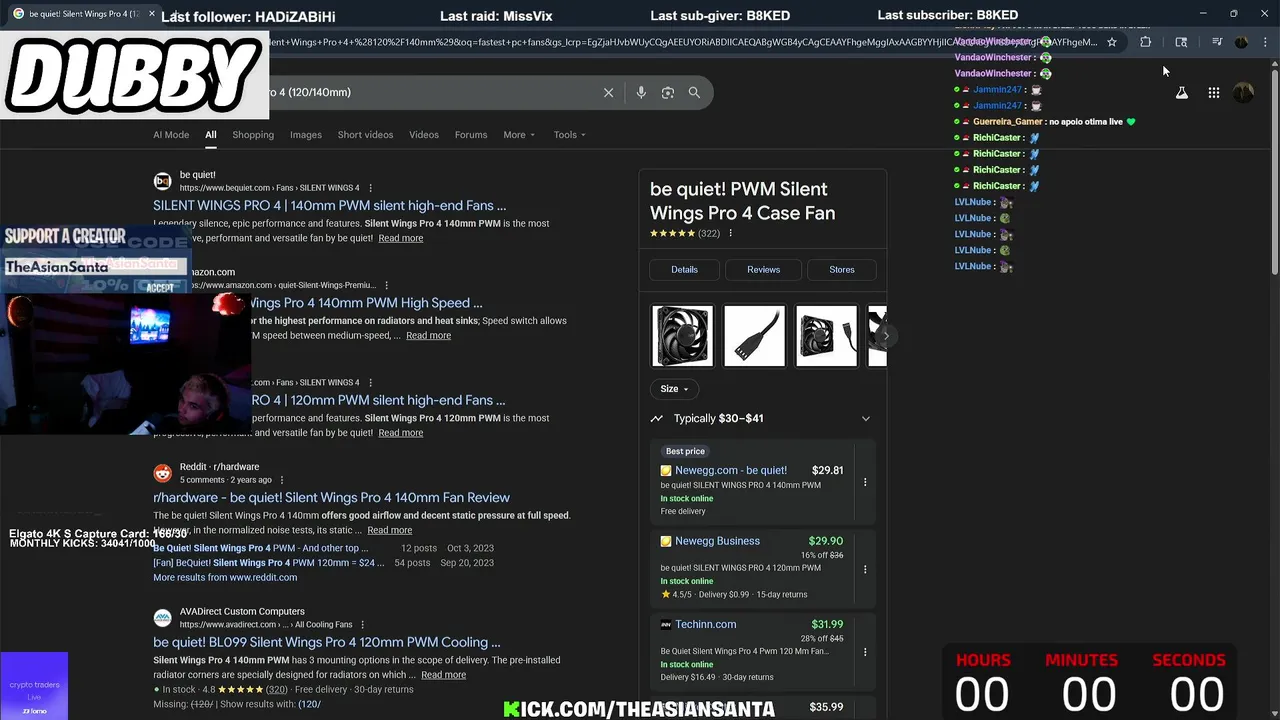This screenshot has width=1280, height=720.
Task: Switch to the Videos tab
Action: click(x=424, y=135)
